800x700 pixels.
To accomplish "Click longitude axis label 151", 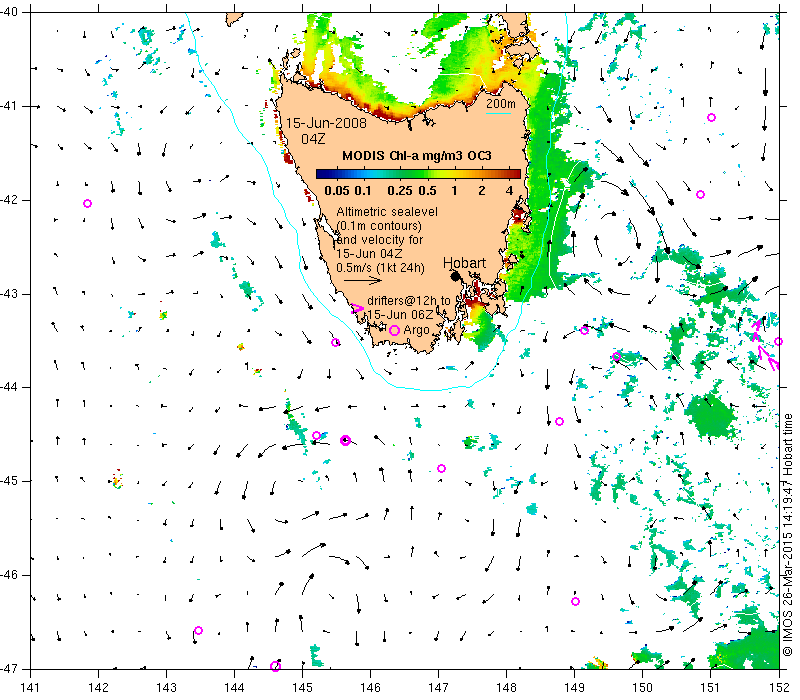I will [x=710, y=687].
